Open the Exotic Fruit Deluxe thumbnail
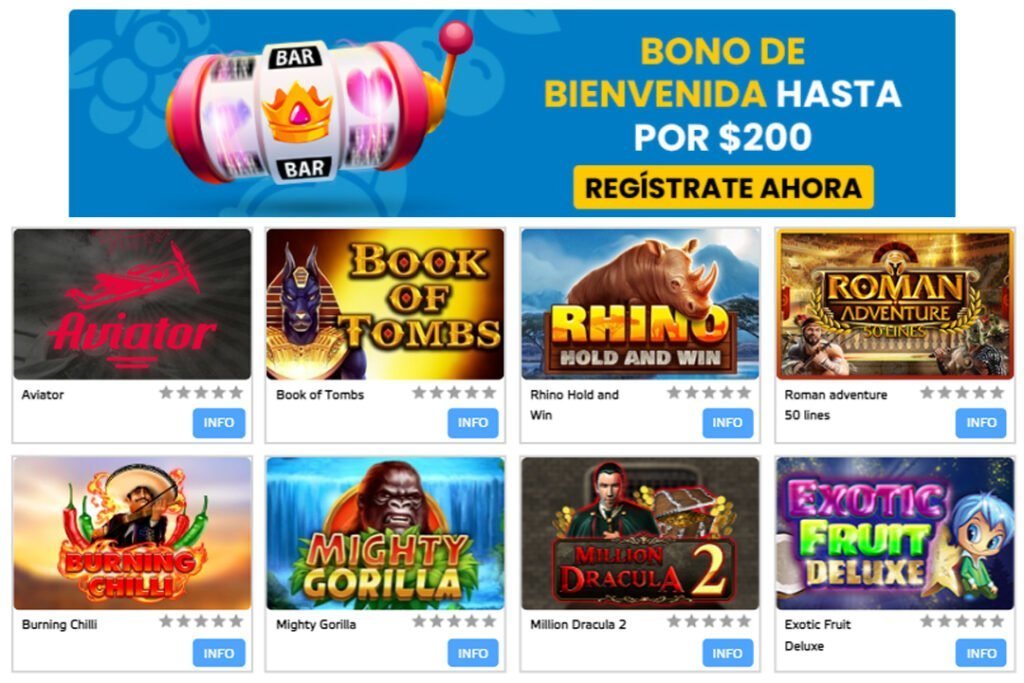1024x683 pixels. click(895, 533)
